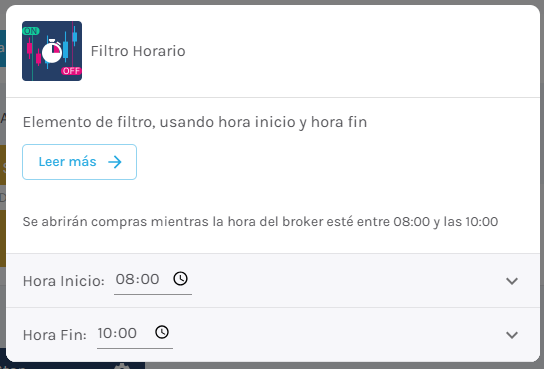This screenshot has width=544, height=369.
Task: Click the green ON badge on the filter icon
Action: (x=31, y=31)
